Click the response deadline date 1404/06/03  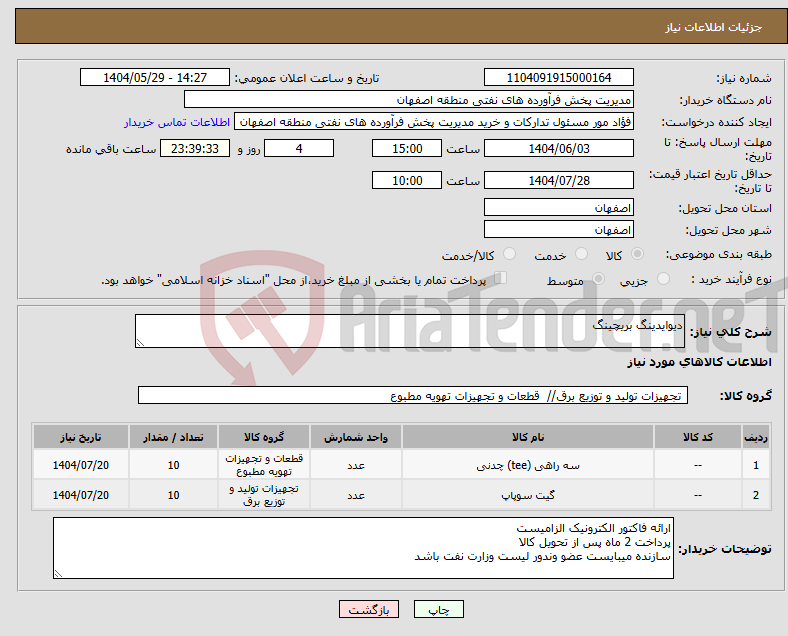[x=558, y=149]
